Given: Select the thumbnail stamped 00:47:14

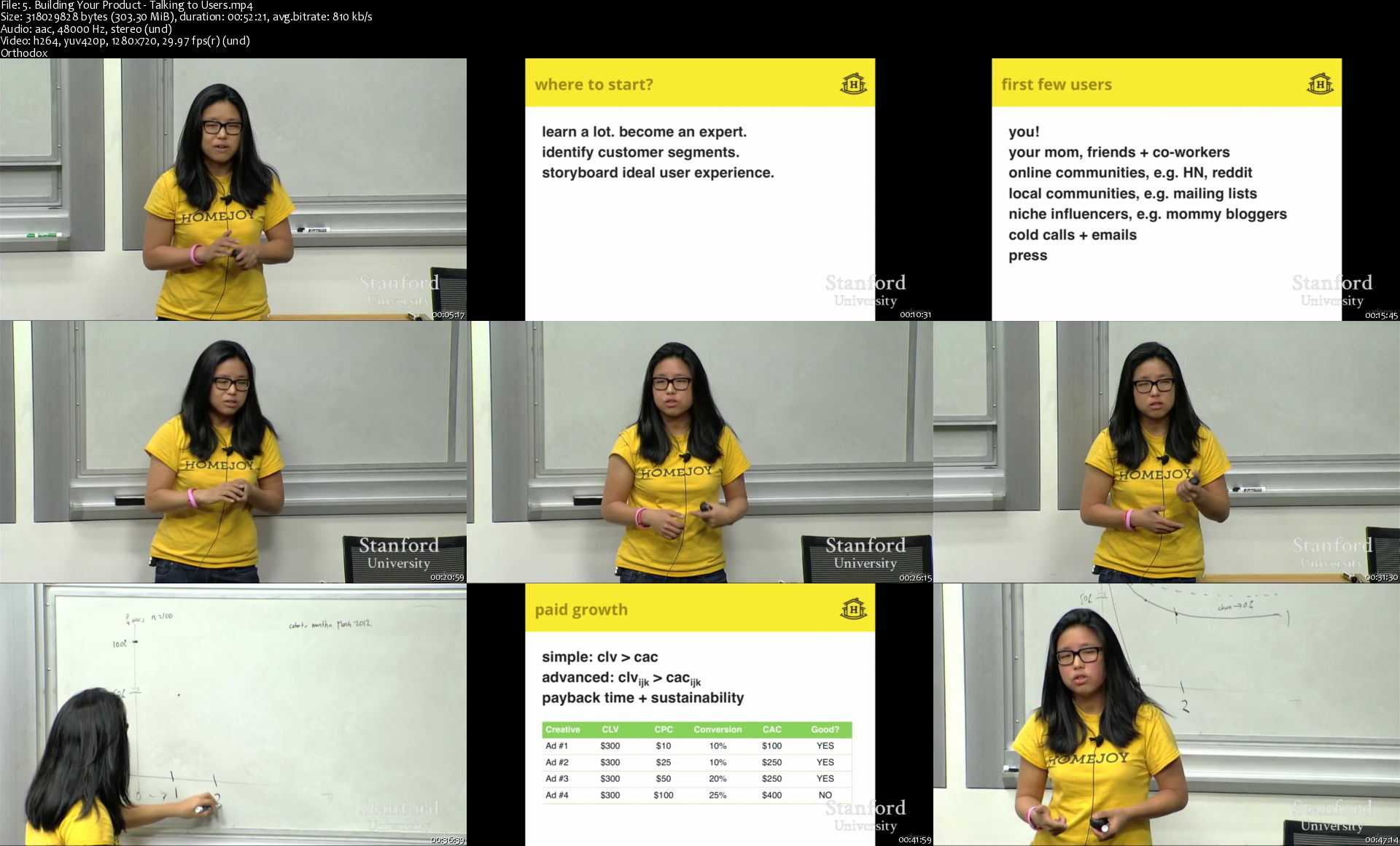Looking at the screenshot, I should tap(1167, 715).
